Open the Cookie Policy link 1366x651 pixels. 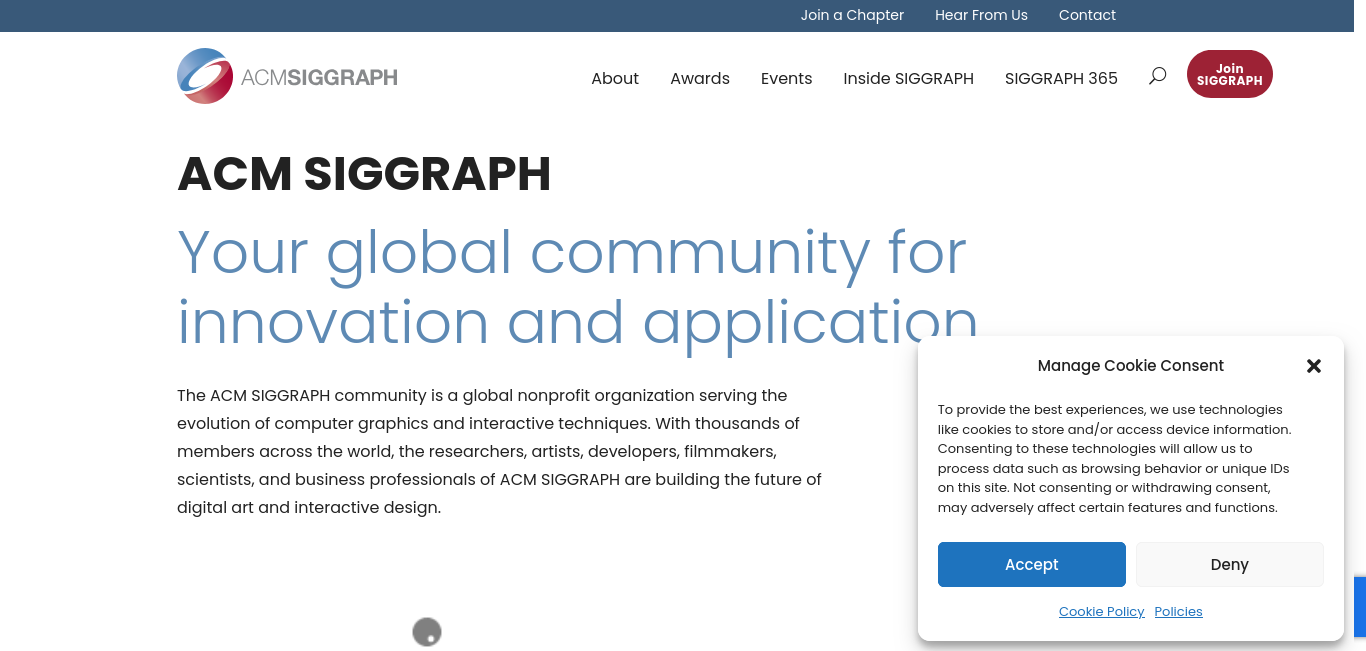tap(1102, 612)
